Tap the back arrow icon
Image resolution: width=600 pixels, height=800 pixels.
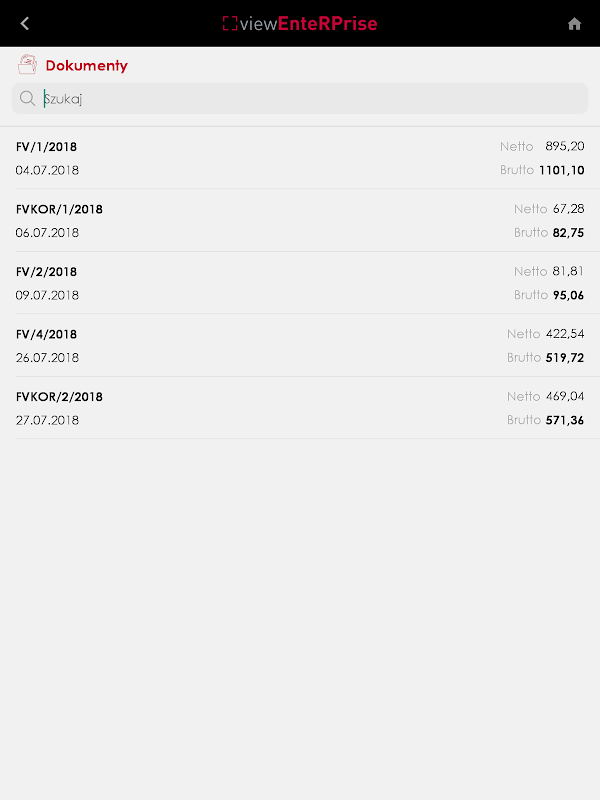25,24
